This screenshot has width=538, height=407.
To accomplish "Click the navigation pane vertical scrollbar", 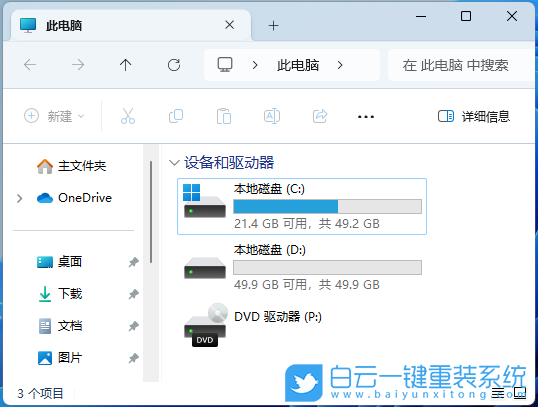I will (x=151, y=212).
